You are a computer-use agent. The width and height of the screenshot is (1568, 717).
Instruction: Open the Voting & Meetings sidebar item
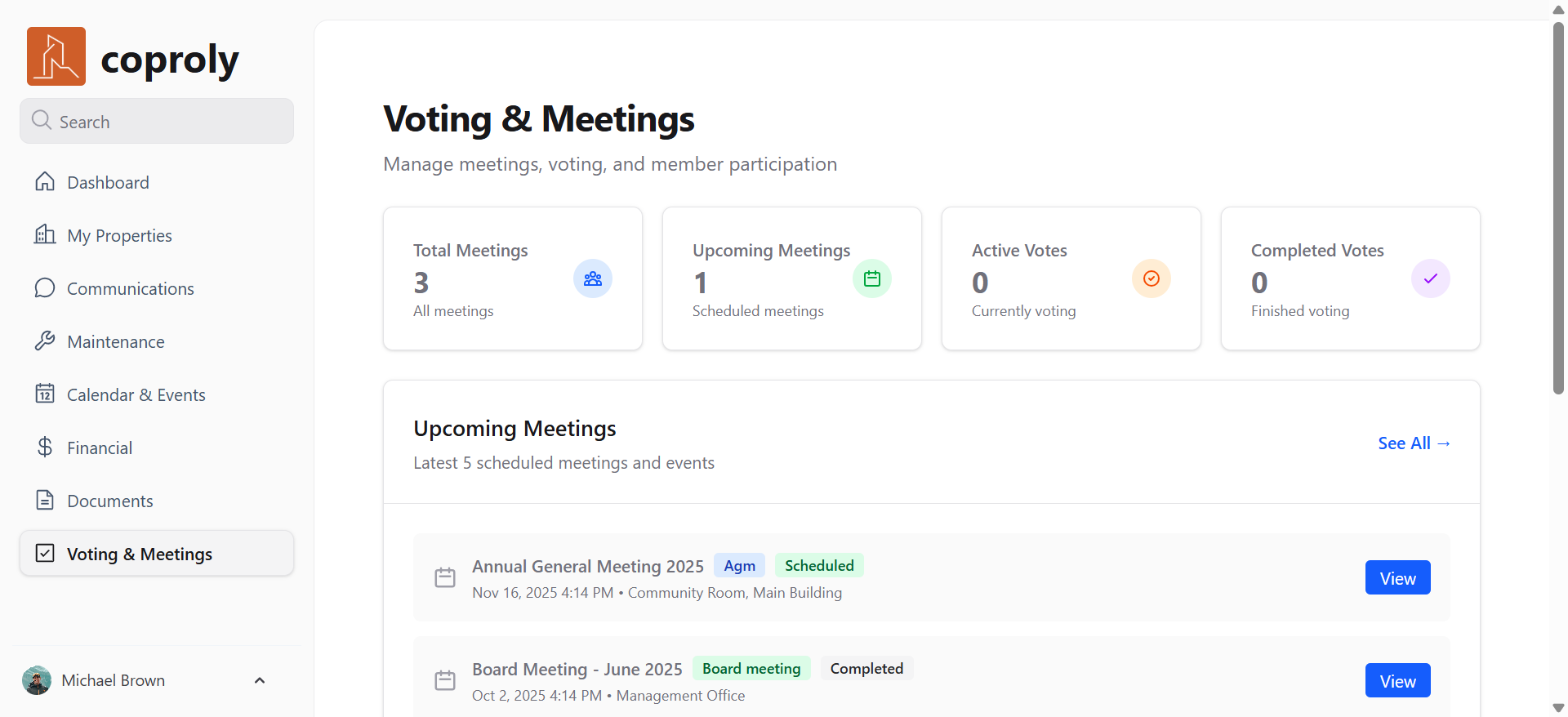(x=157, y=554)
